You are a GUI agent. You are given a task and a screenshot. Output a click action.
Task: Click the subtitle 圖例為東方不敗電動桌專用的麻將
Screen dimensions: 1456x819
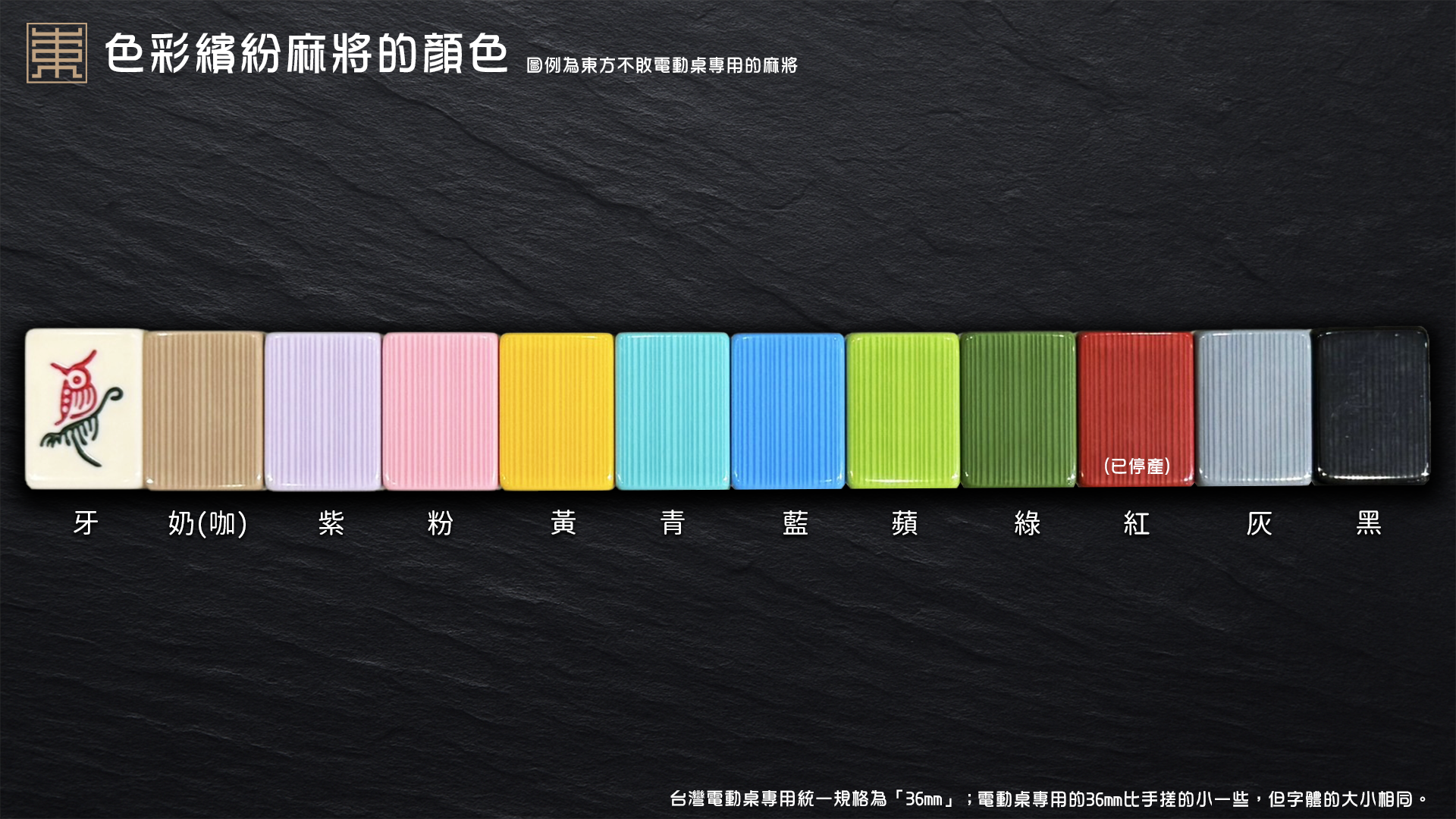tap(662, 65)
